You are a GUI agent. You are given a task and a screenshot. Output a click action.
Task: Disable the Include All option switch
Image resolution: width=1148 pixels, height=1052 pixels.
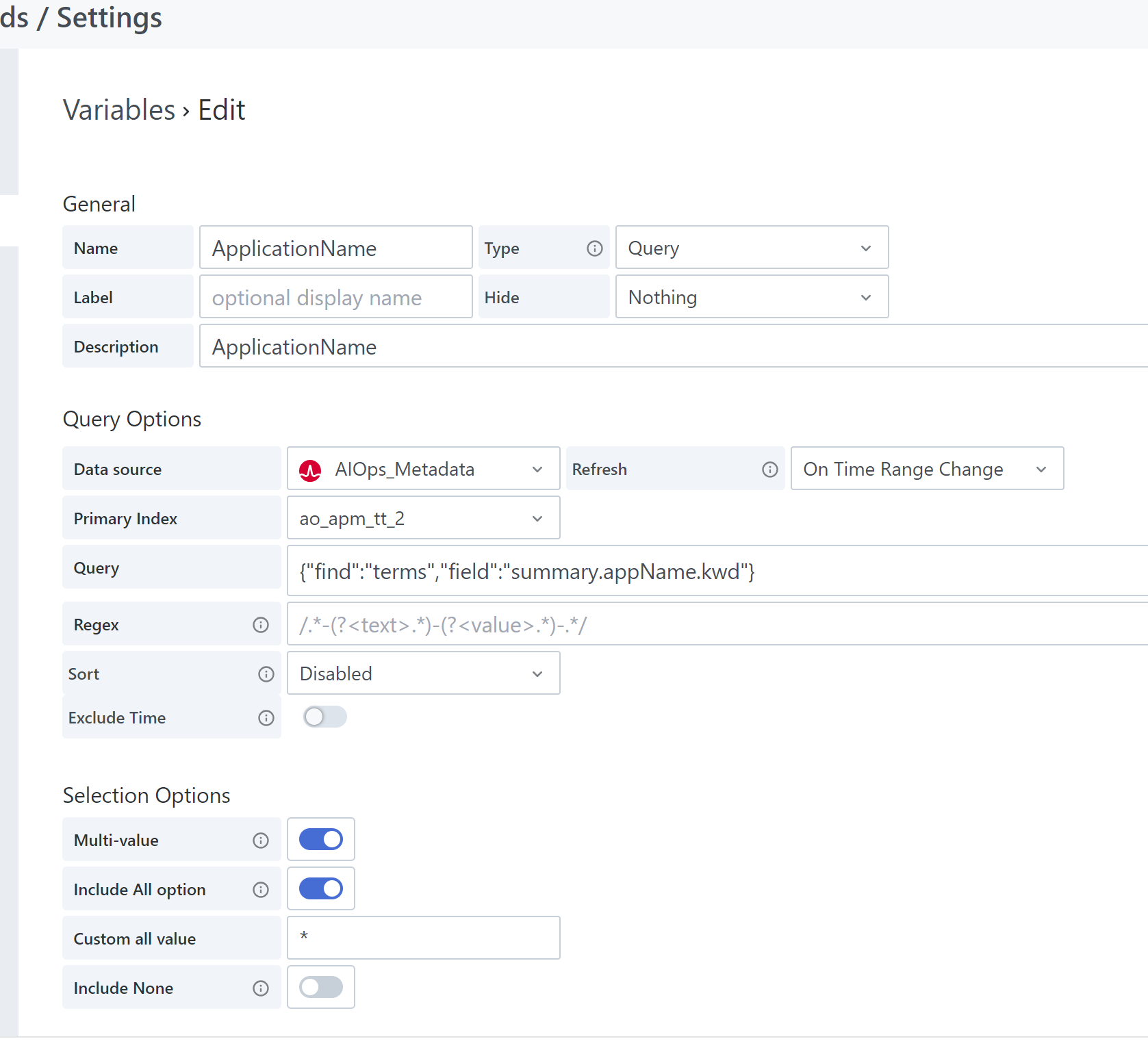(320, 888)
